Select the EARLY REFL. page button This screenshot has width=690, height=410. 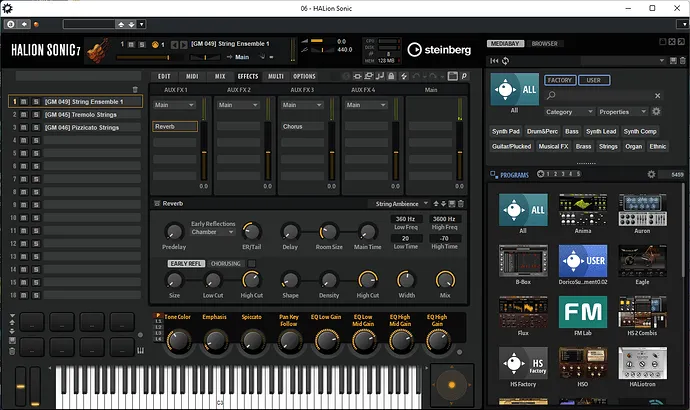click(186, 264)
